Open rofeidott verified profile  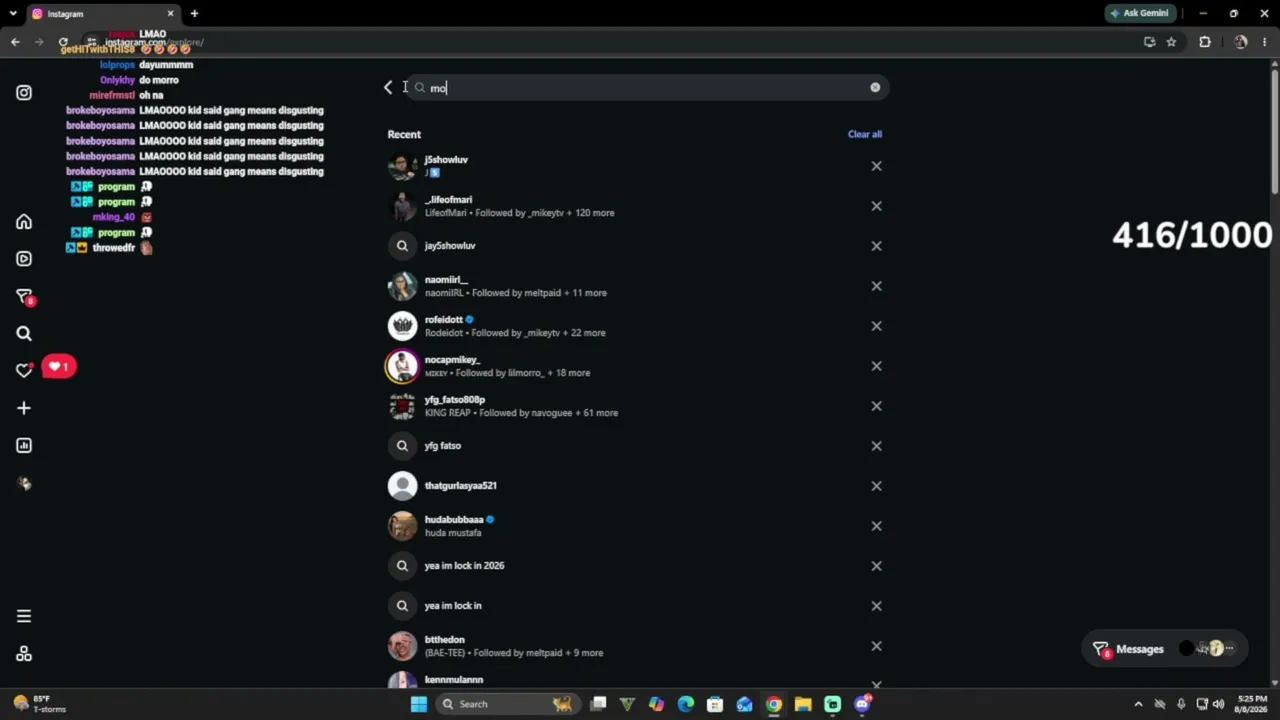[635, 326]
